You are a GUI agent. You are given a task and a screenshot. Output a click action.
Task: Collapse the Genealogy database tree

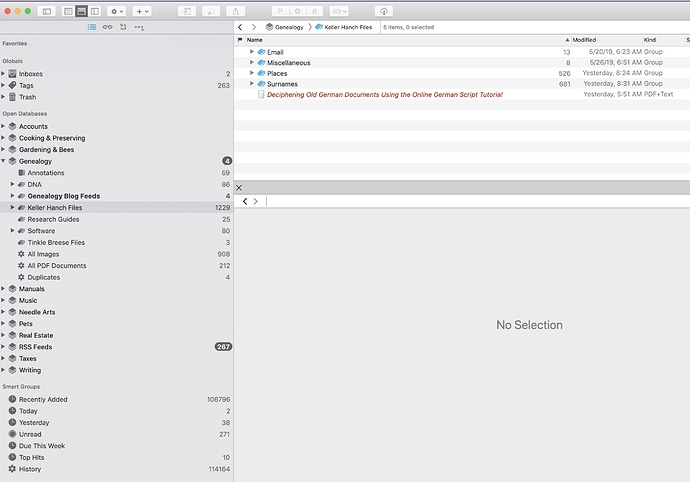4,161
